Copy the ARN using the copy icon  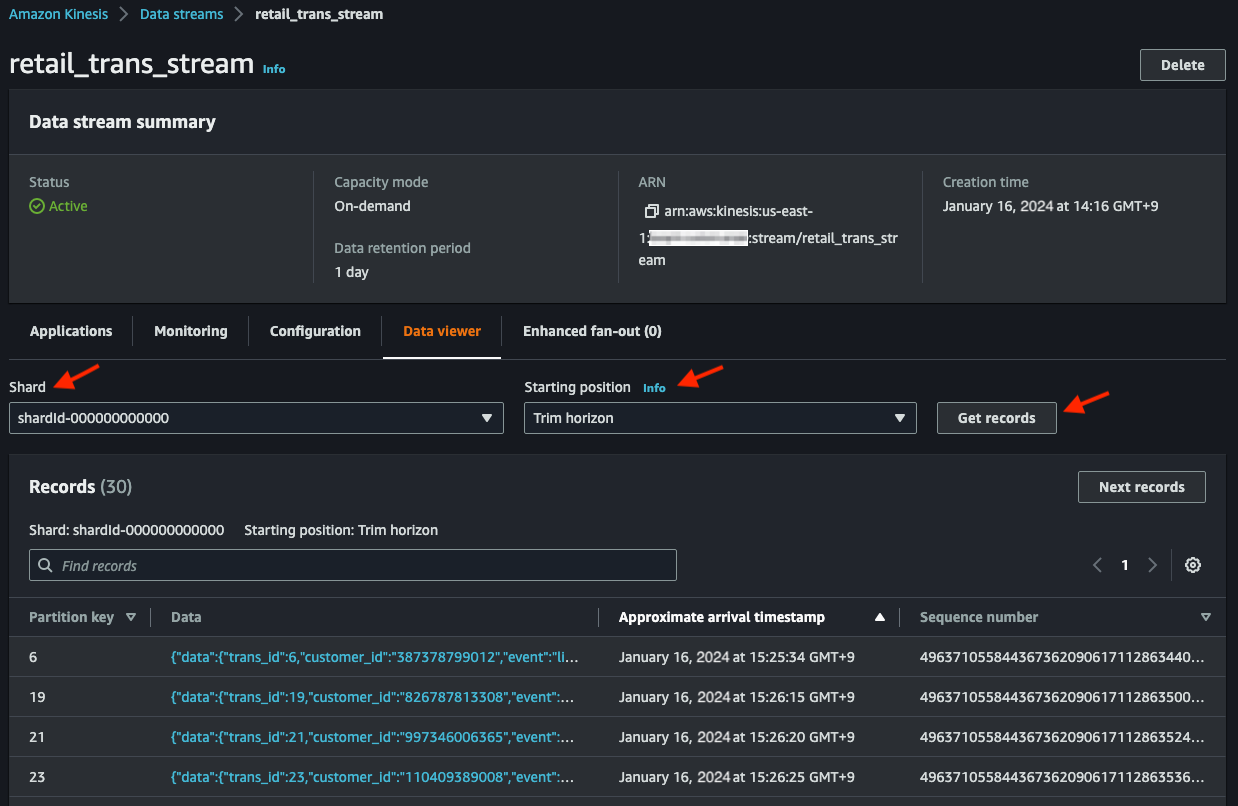click(x=651, y=212)
